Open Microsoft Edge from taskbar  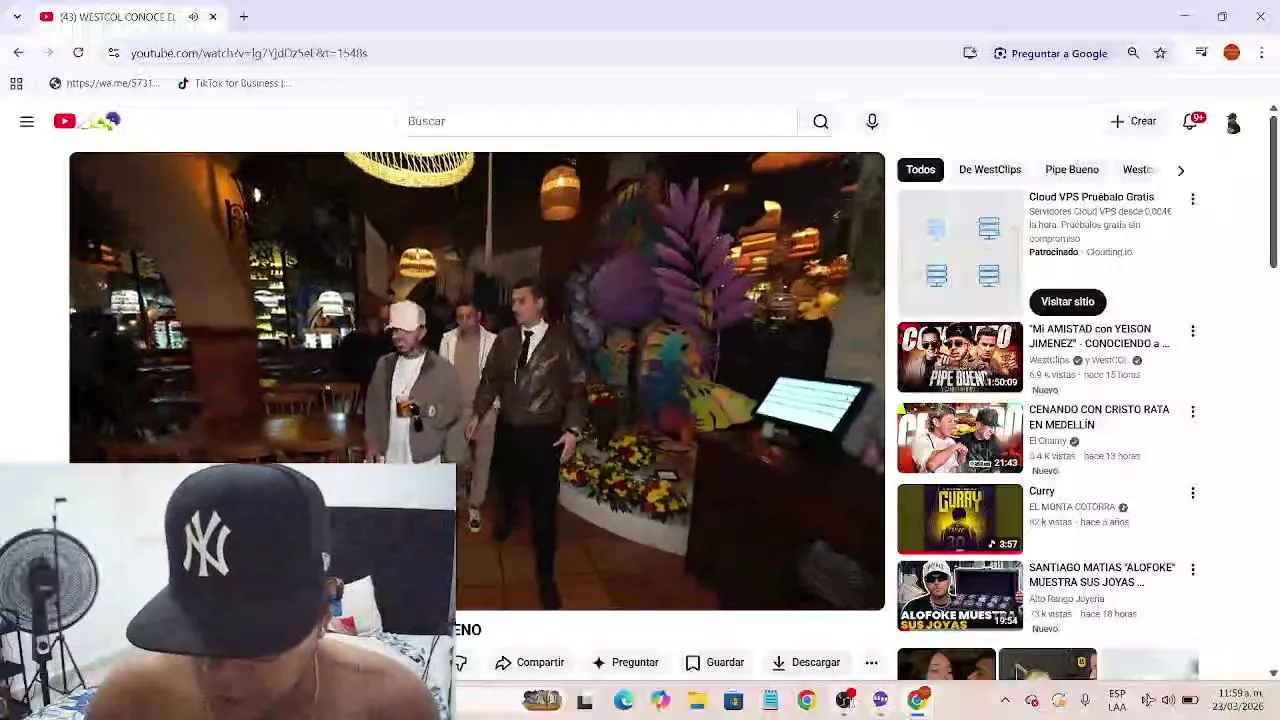(623, 701)
